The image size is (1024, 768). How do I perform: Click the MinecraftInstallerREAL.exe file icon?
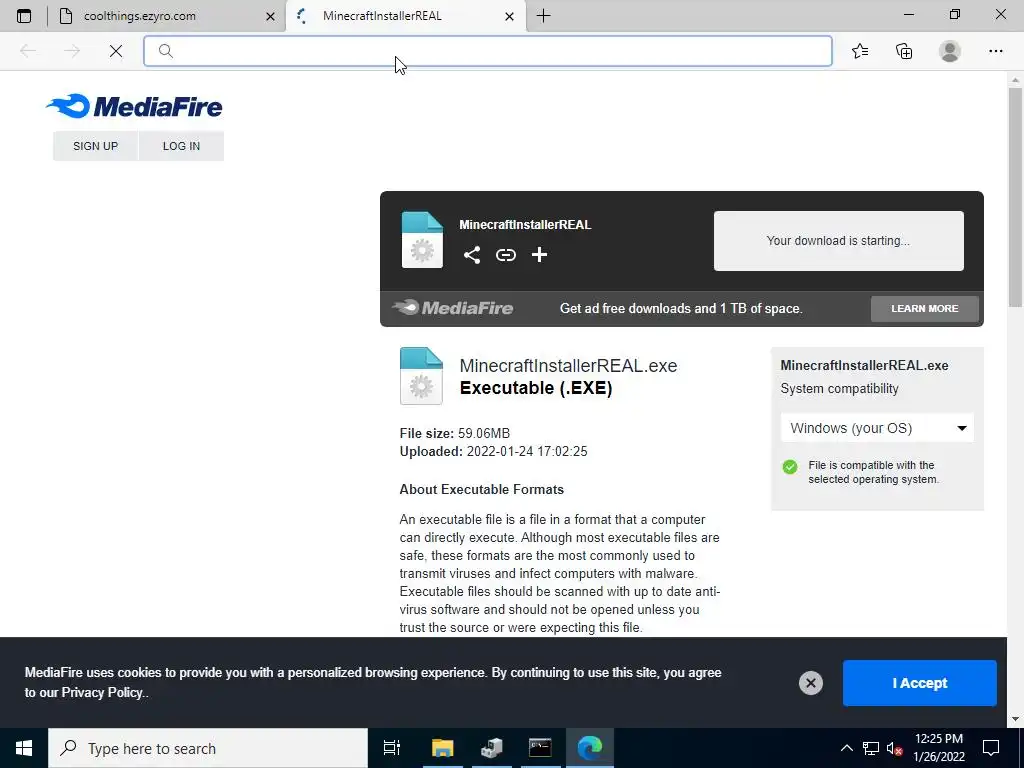click(x=421, y=376)
